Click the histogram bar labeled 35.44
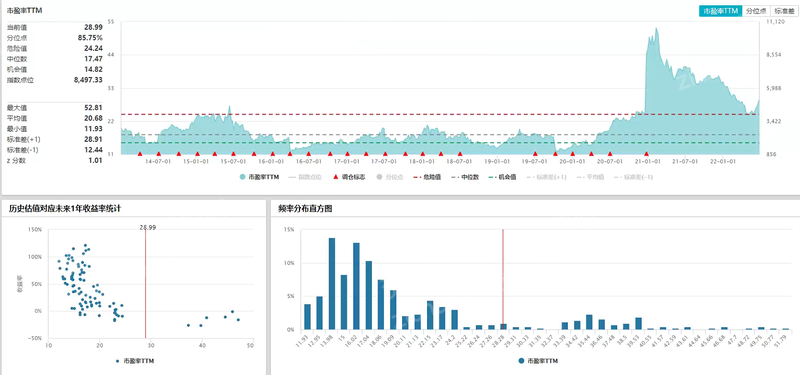 click(x=589, y=322)
